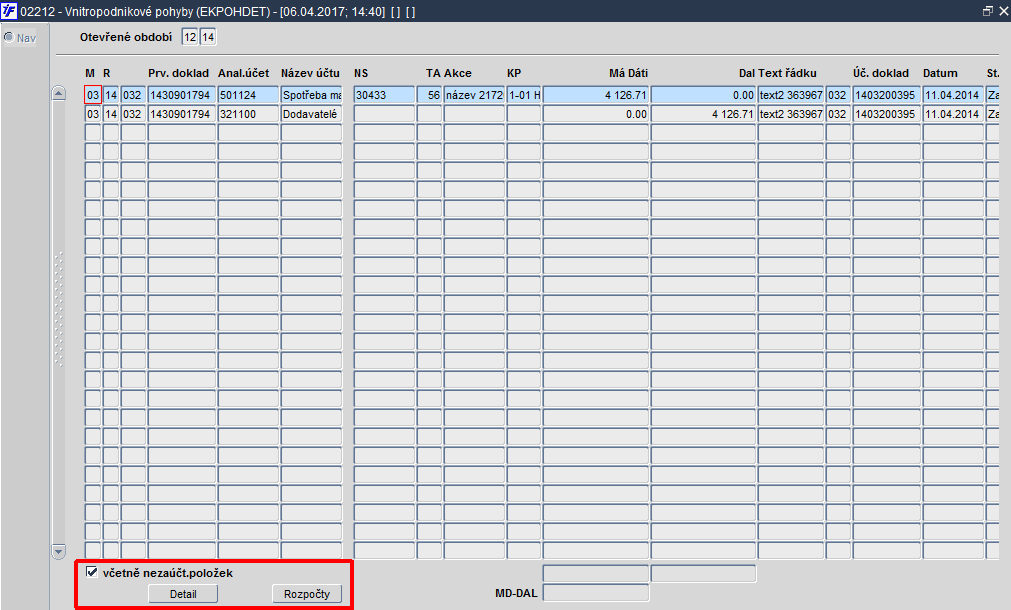Click Datum 11.04.2014 in Dodavatelé row
This screenshot has width=1011, height=610.
point(954,114)
